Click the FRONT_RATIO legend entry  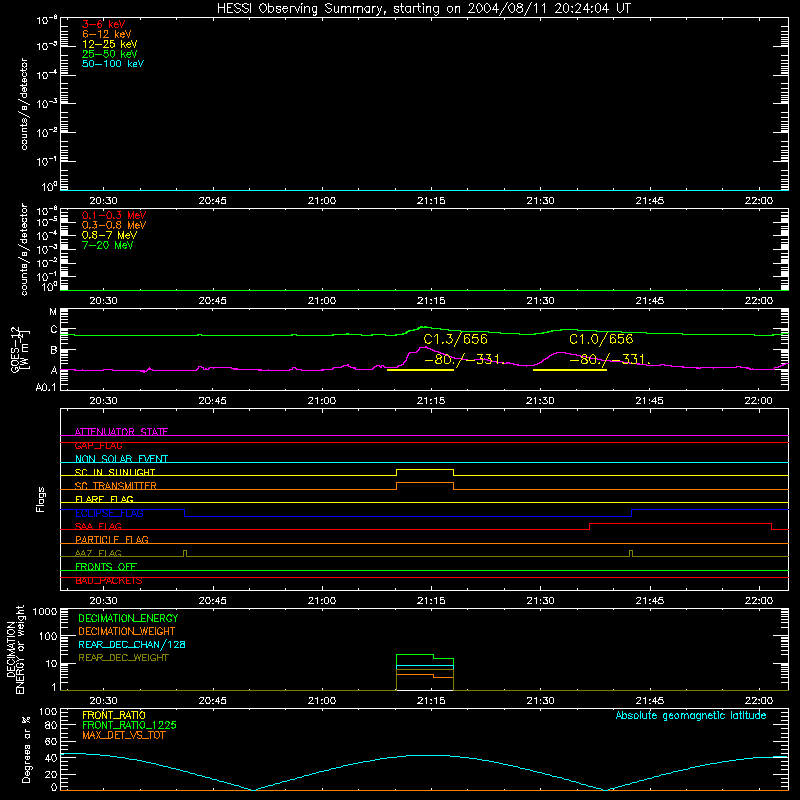114,715
